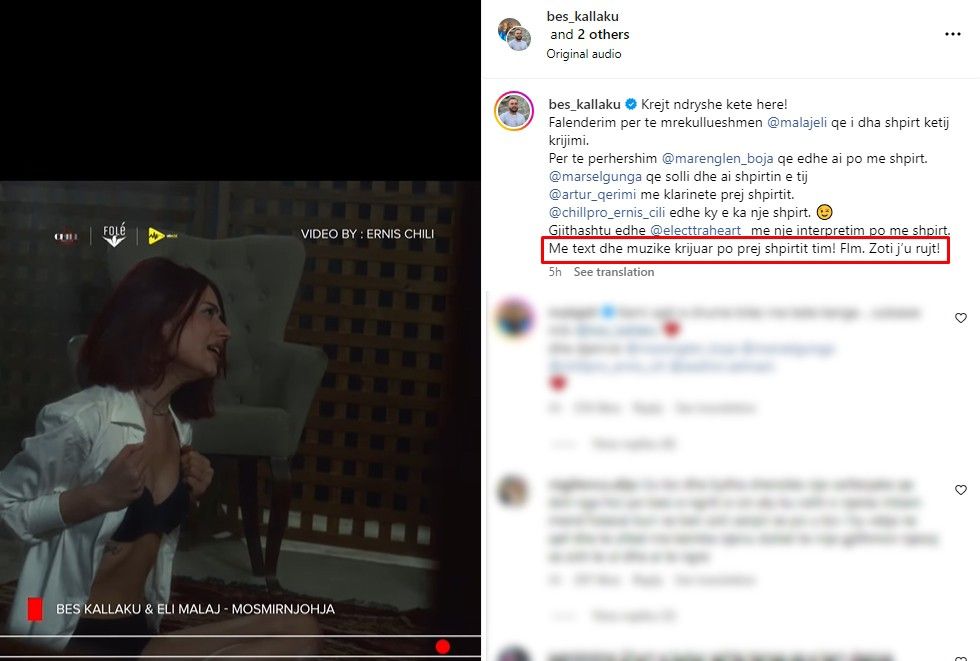
Task: Open bes_kallaku's story-ring profile picture
Action: (x=514, y=111)
